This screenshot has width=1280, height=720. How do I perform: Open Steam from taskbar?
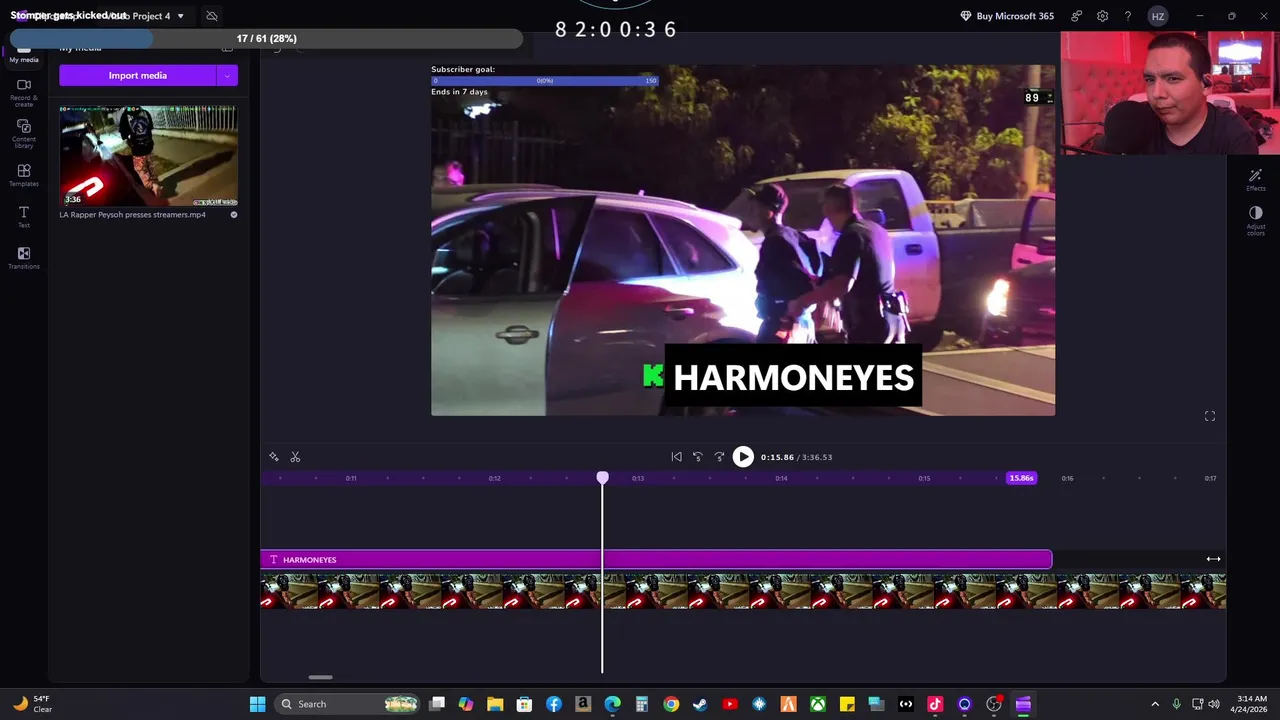[700, 704]
